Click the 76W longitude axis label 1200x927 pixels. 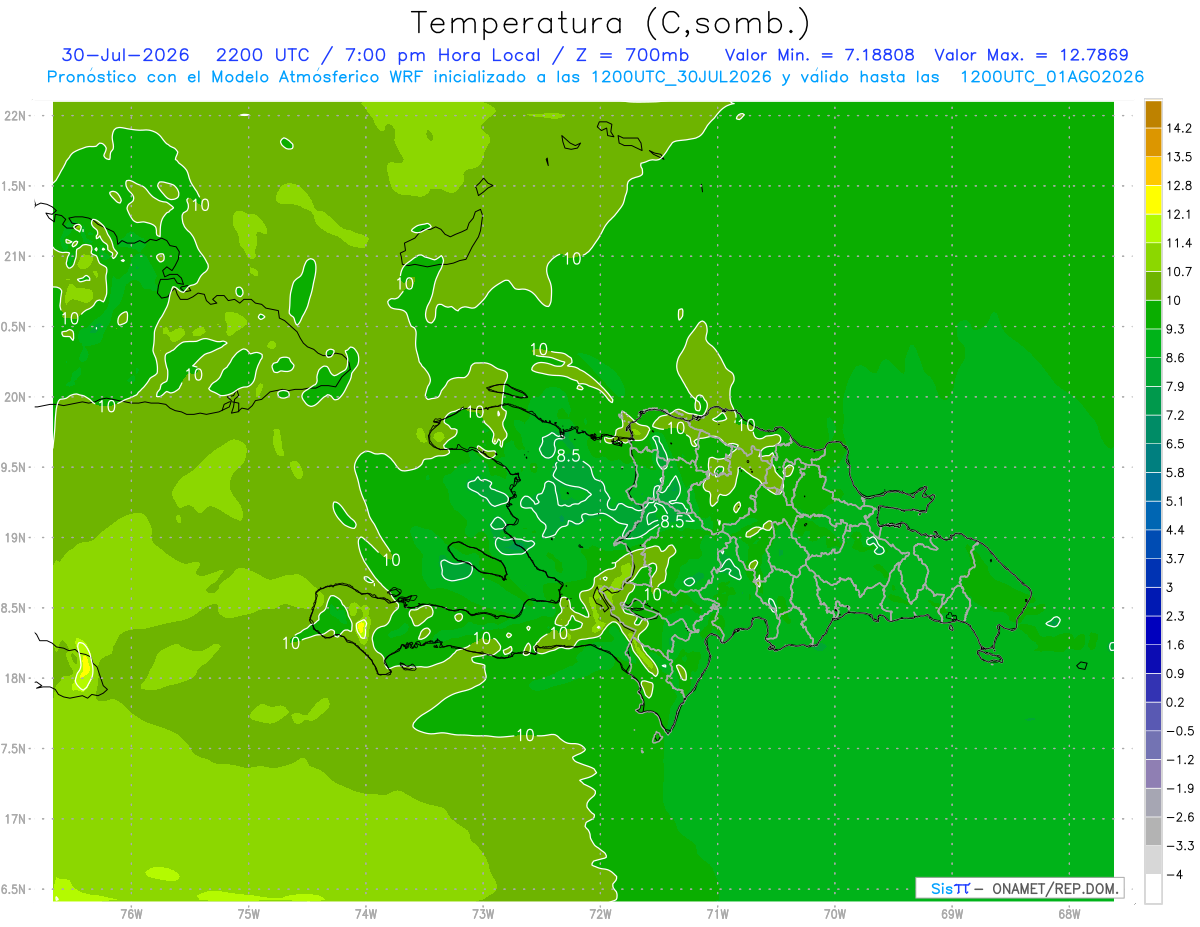(131, 914)
